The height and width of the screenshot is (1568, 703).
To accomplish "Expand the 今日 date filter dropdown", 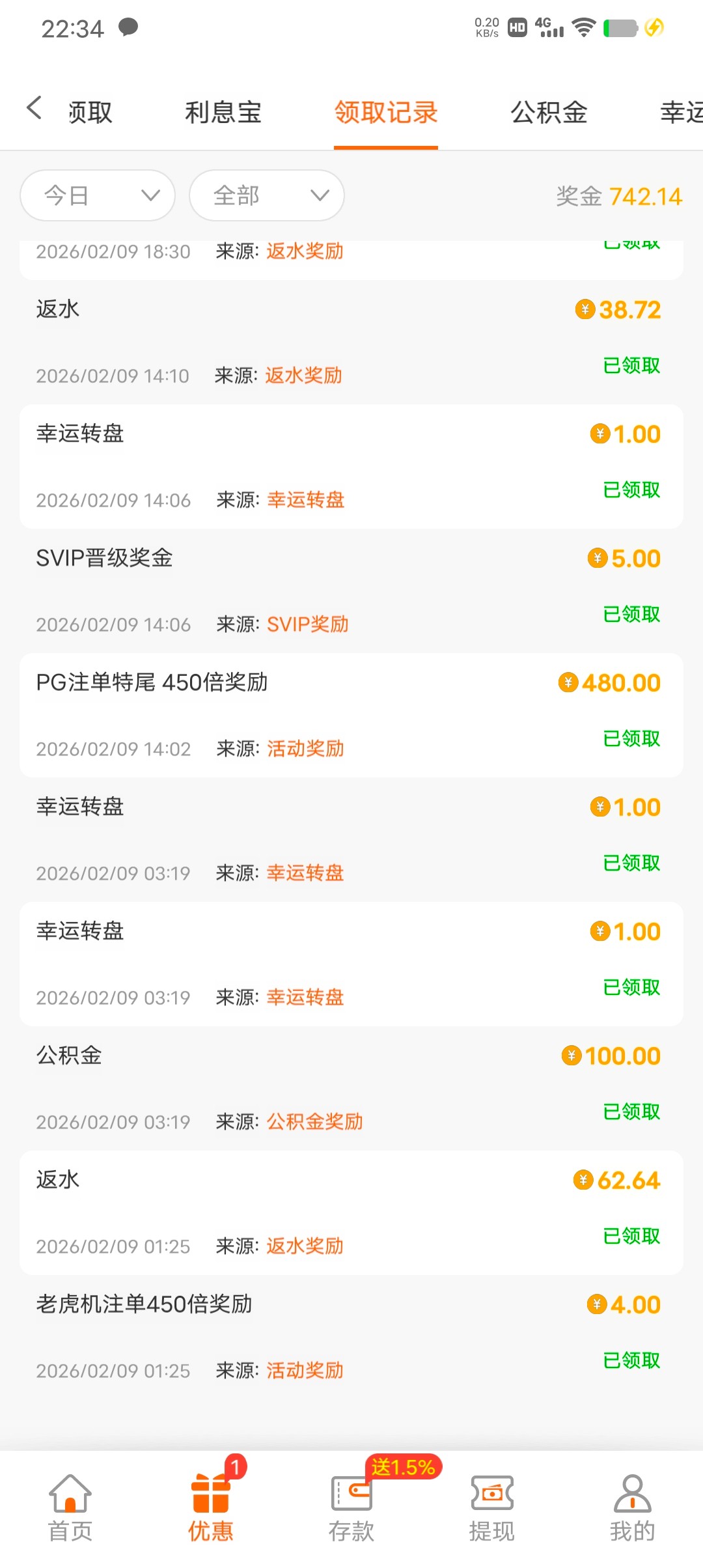I will coord(98,195).
